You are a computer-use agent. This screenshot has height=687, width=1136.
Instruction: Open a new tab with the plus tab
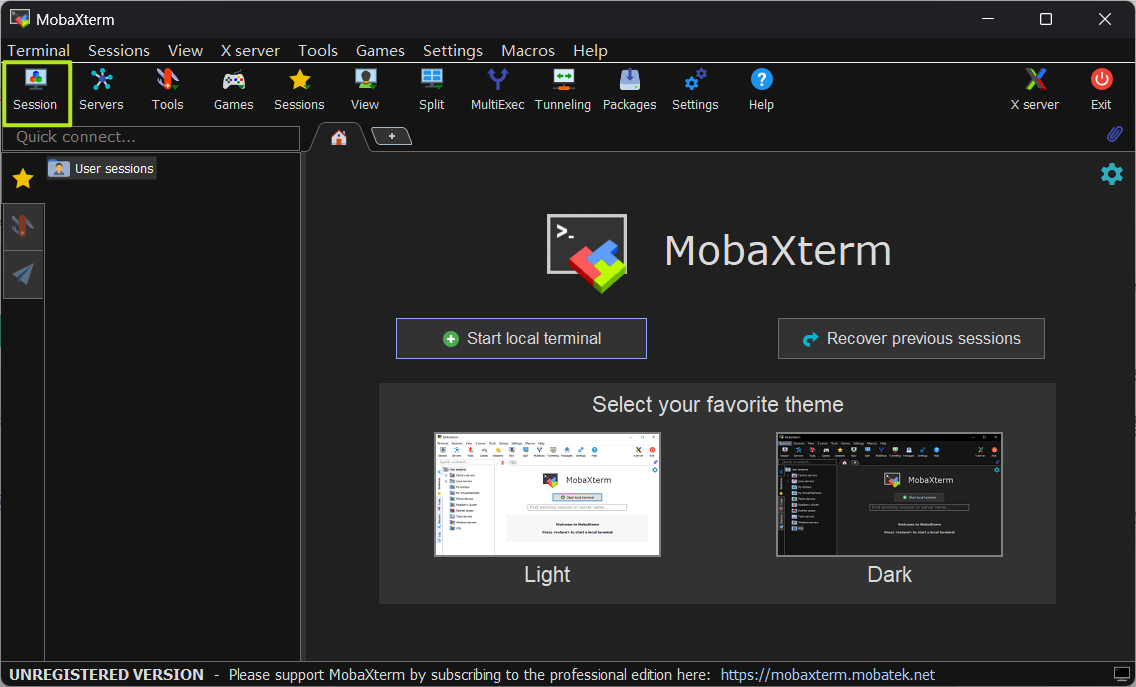click(x=391, y=136)
